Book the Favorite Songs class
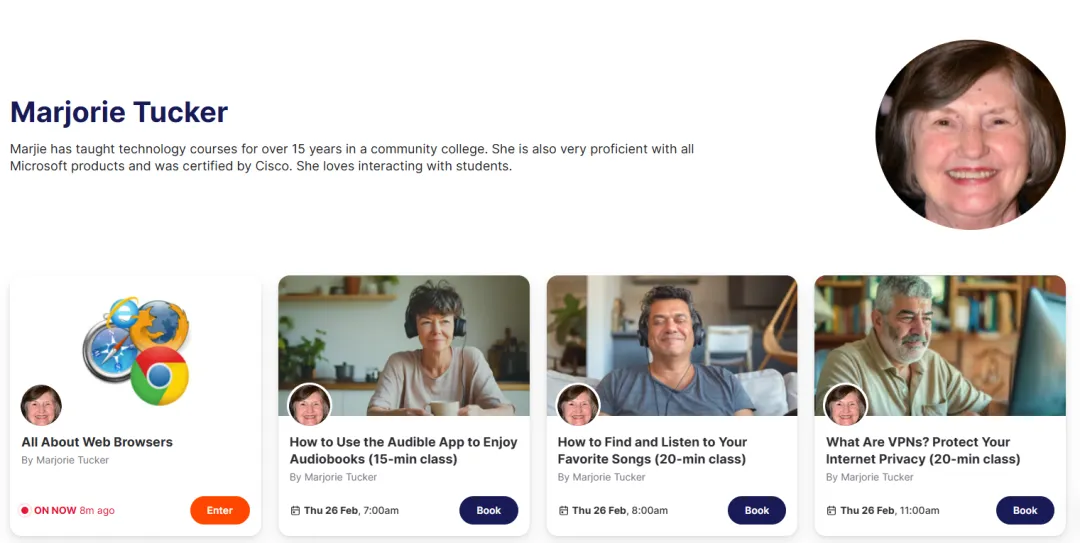 coord(757,510)
